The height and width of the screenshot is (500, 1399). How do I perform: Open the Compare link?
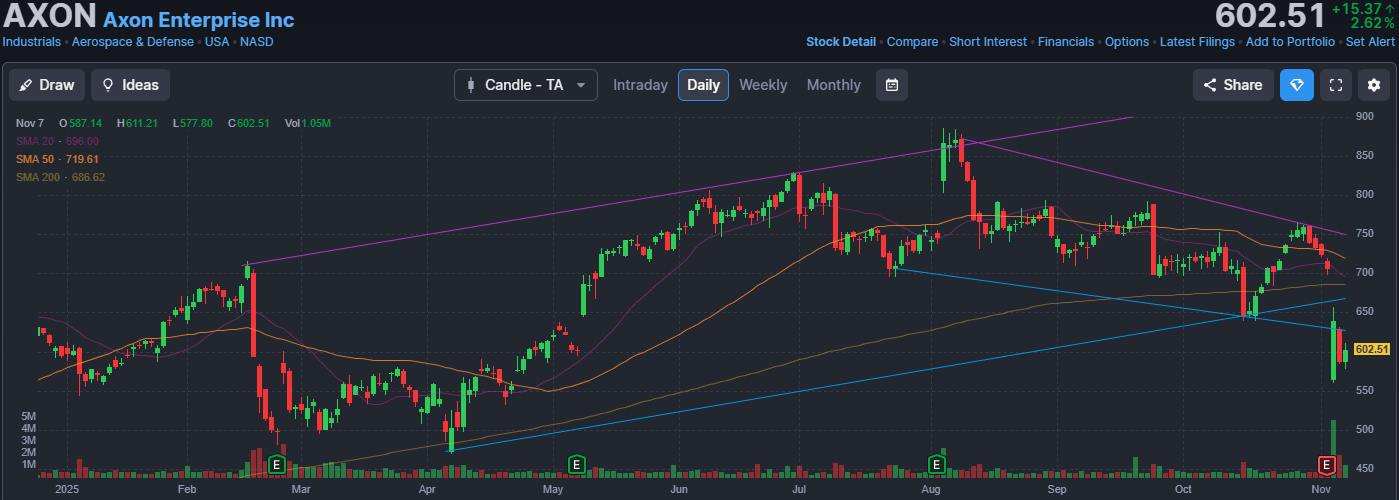point(912,42)
